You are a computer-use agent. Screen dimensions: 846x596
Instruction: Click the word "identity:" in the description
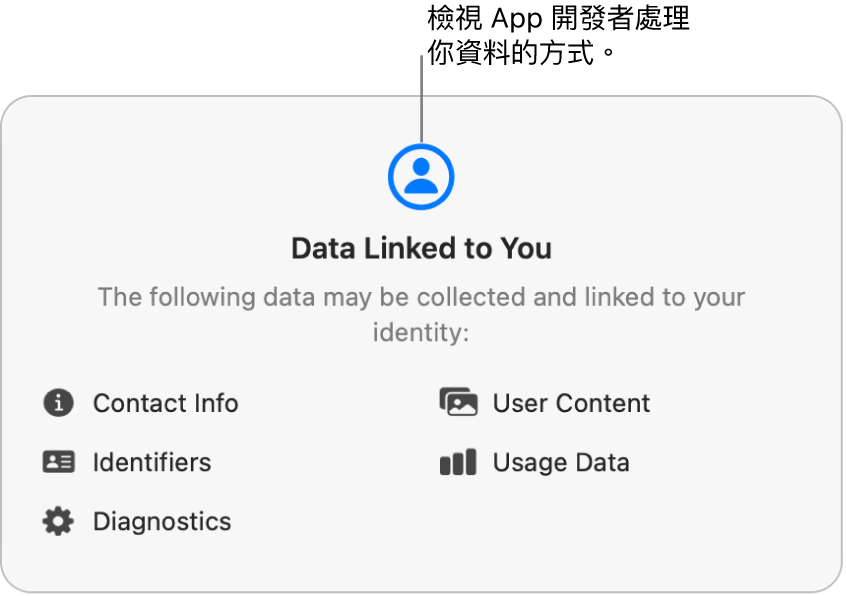coord(421,332)
